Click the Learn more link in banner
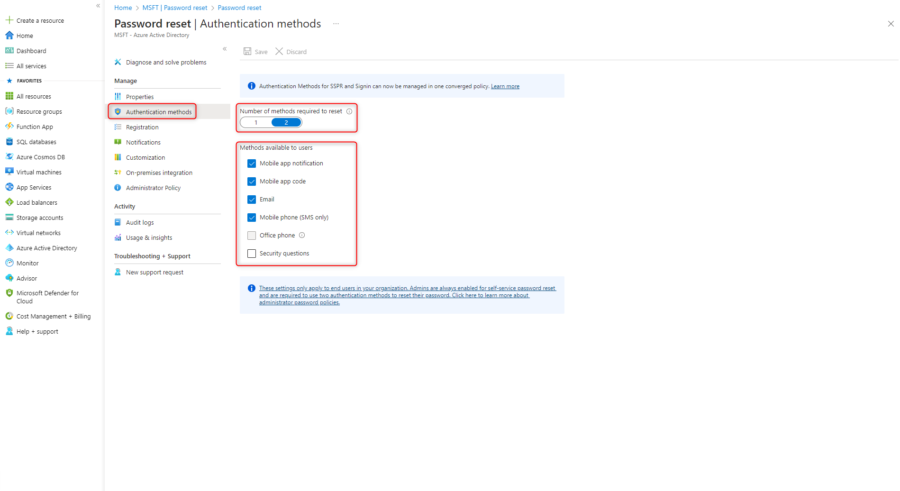This screenshot has width=900, height=491. click(505, 86)
